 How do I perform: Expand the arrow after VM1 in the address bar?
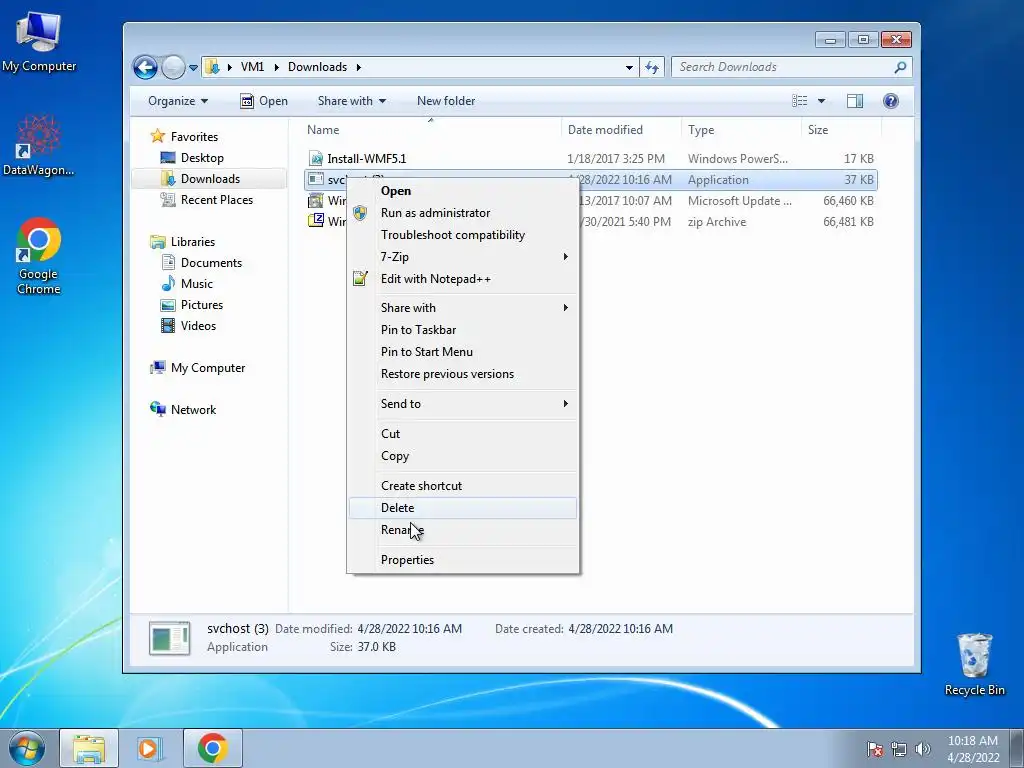click(x=276, y=67)
